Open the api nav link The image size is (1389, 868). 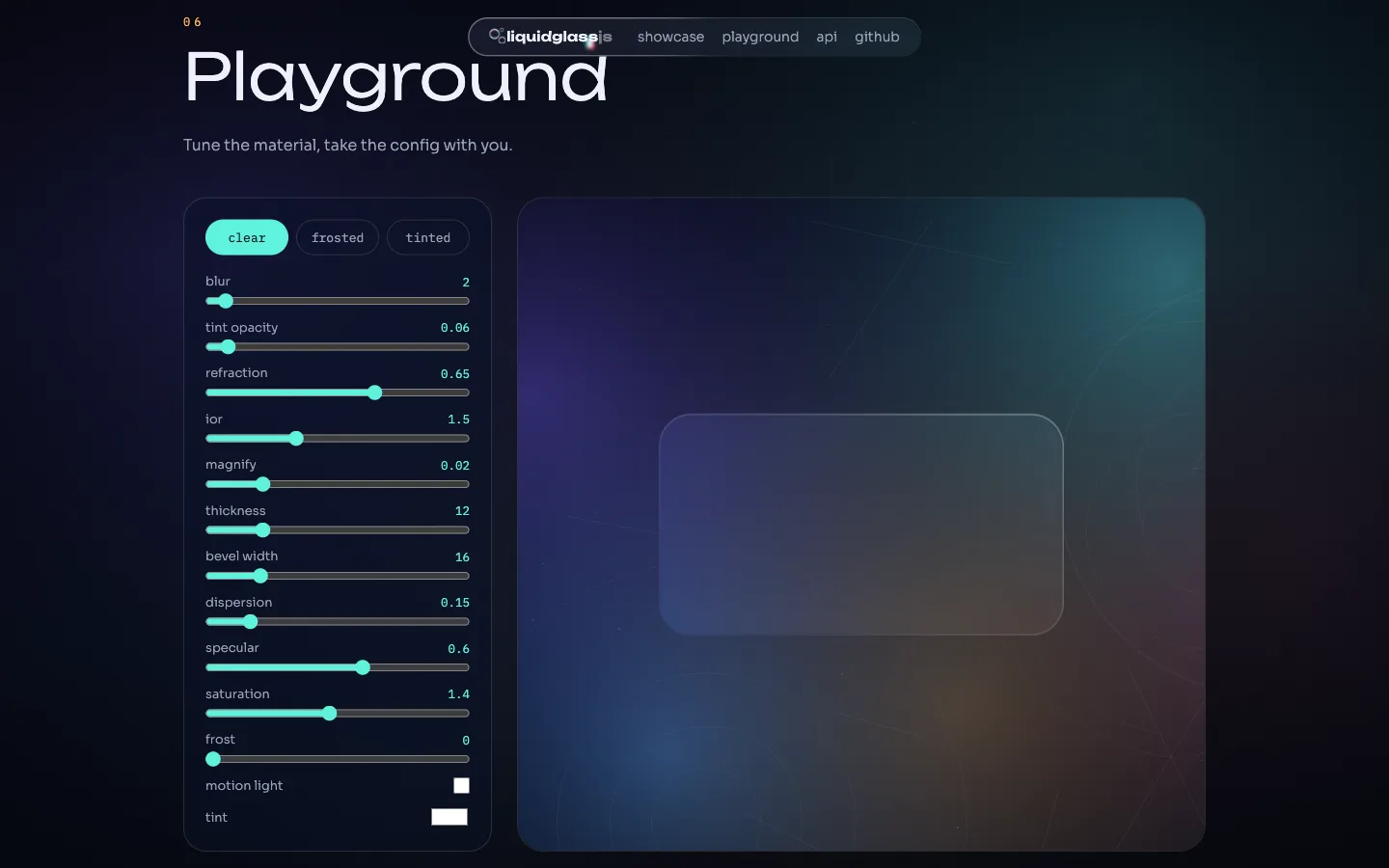coord(827,37)
